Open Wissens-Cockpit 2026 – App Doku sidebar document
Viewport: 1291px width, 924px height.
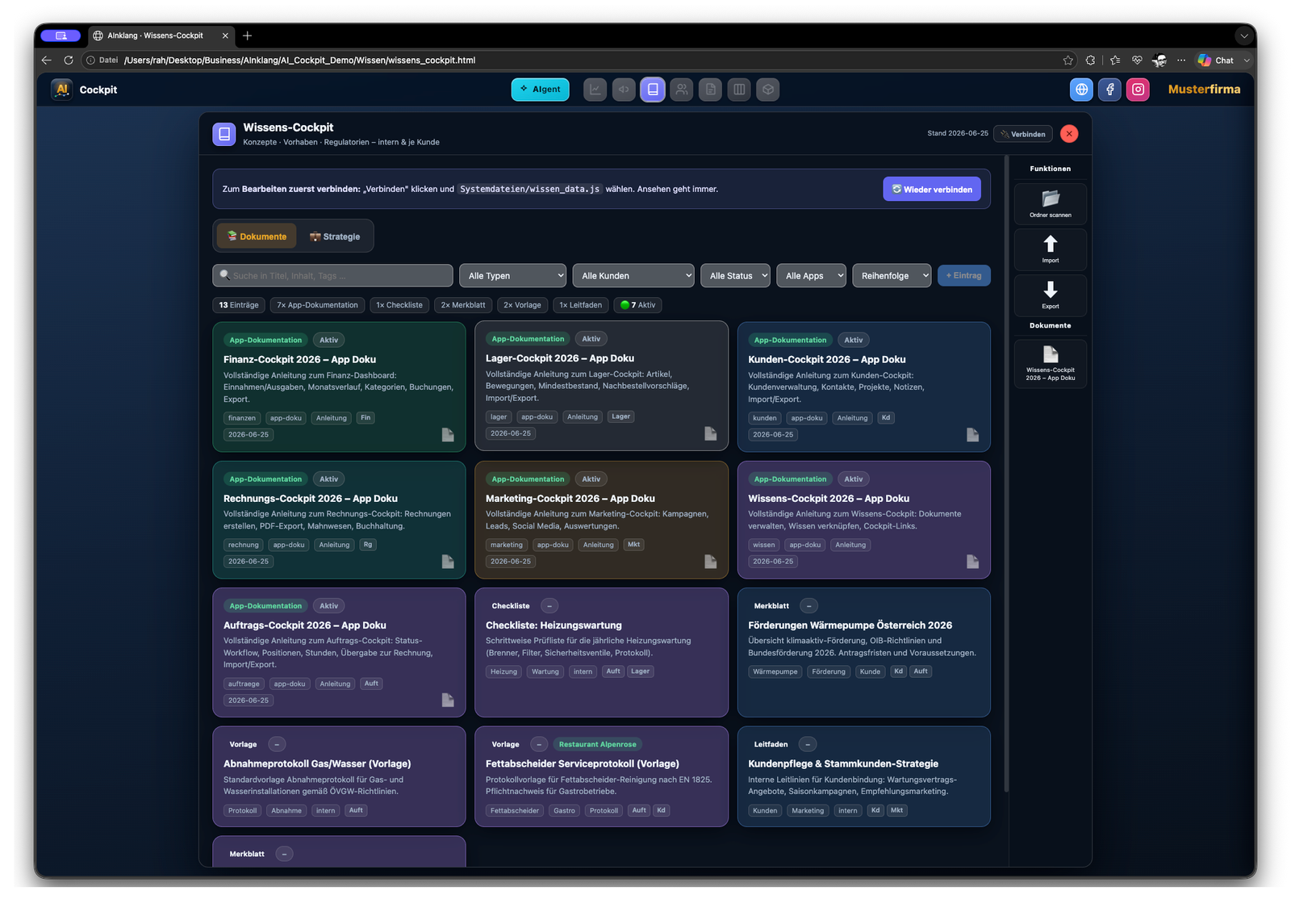[x=1051, y=364]
